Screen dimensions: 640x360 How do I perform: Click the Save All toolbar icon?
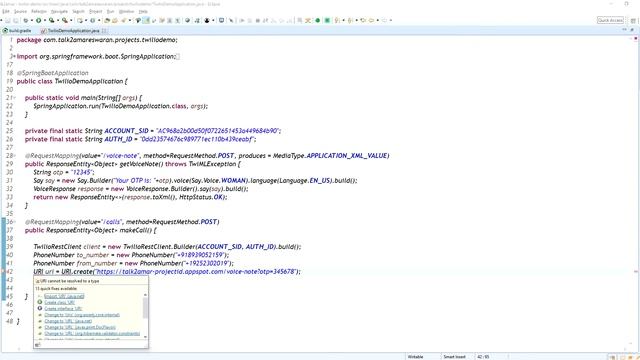pyautogui.click(x=16, y=20)
